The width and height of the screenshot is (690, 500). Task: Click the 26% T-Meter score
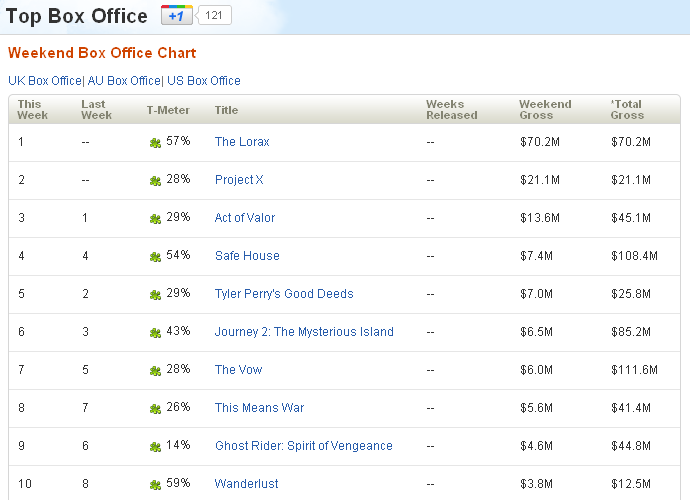(178, 407)
